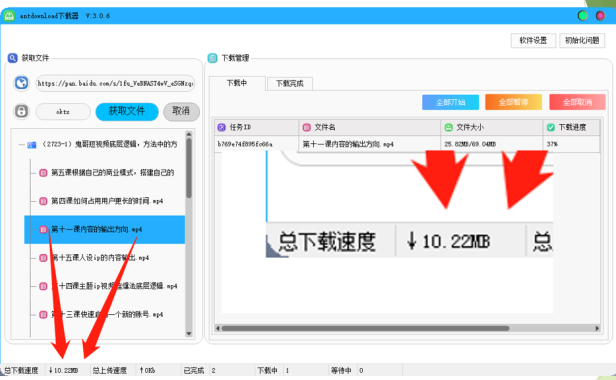Select 第十三课快速 tree item
The image size is (616, 380).
click(x=107, y=314)
